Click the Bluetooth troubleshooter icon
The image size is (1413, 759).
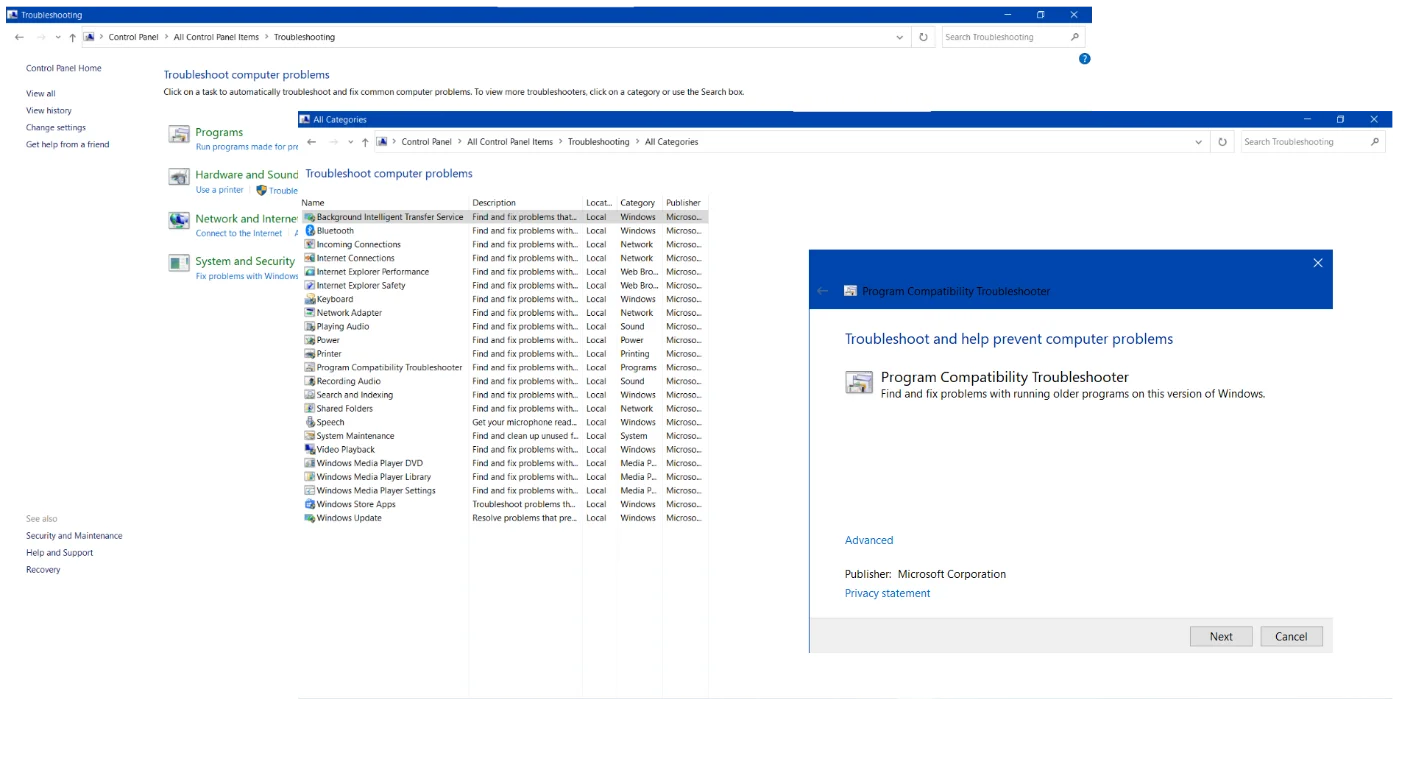[310, 231]
